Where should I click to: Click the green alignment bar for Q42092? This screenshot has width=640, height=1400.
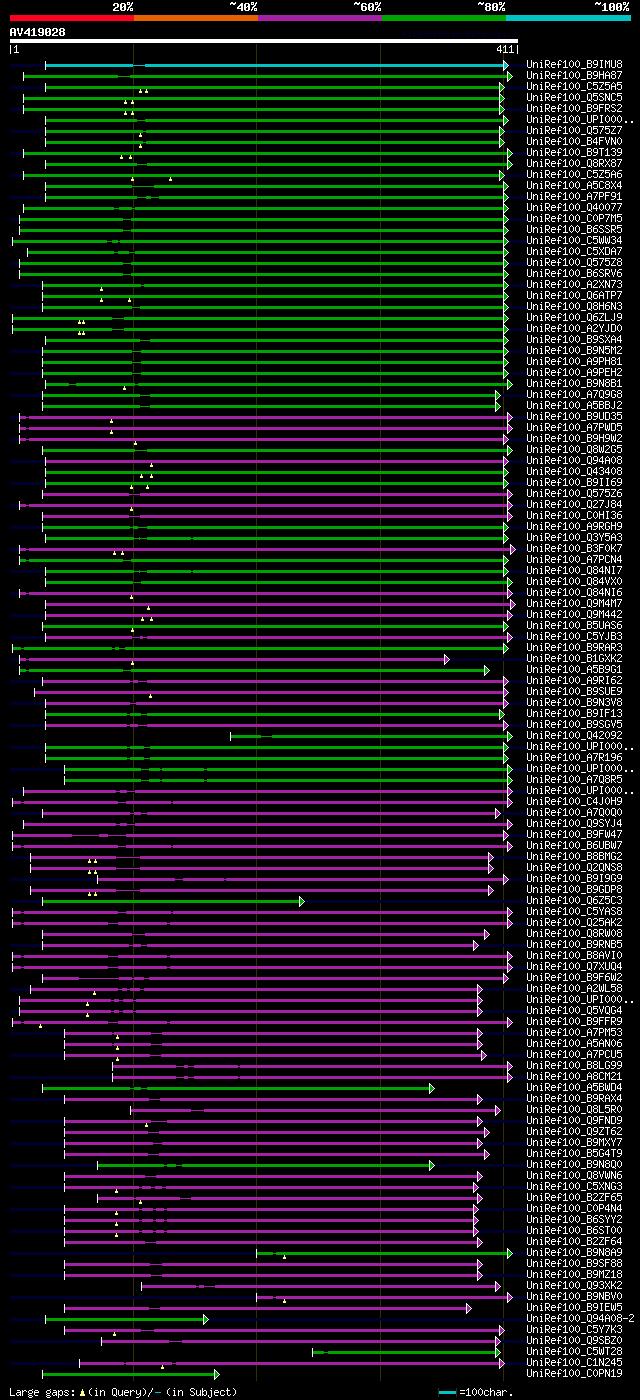pyautogui.click(x=370, y=735)
